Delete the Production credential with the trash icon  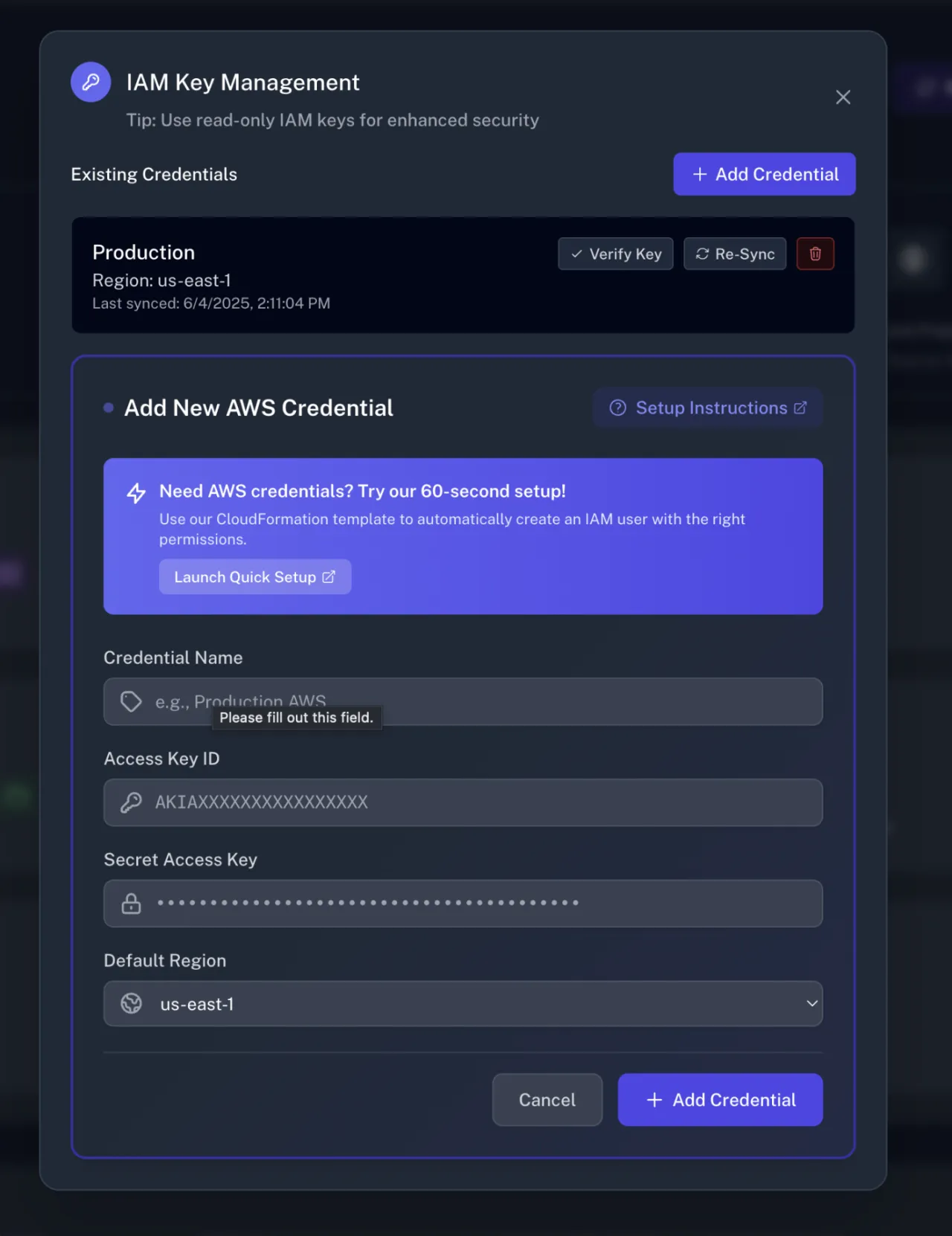pyautogui.click(x=815, y=254)
